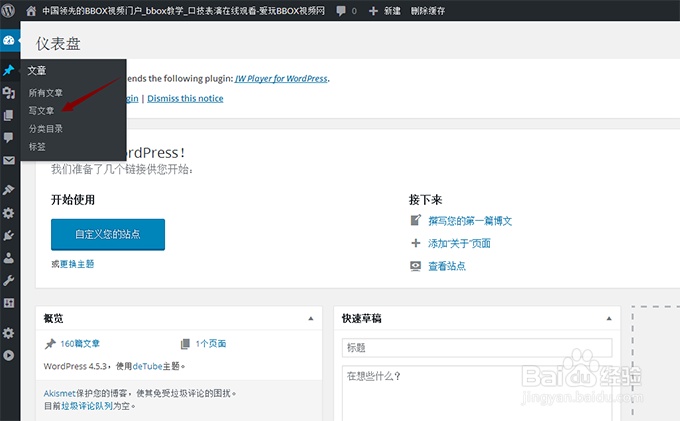
Task: Click the lower gear icon in sidebar
Action: (x=9, y=333)
